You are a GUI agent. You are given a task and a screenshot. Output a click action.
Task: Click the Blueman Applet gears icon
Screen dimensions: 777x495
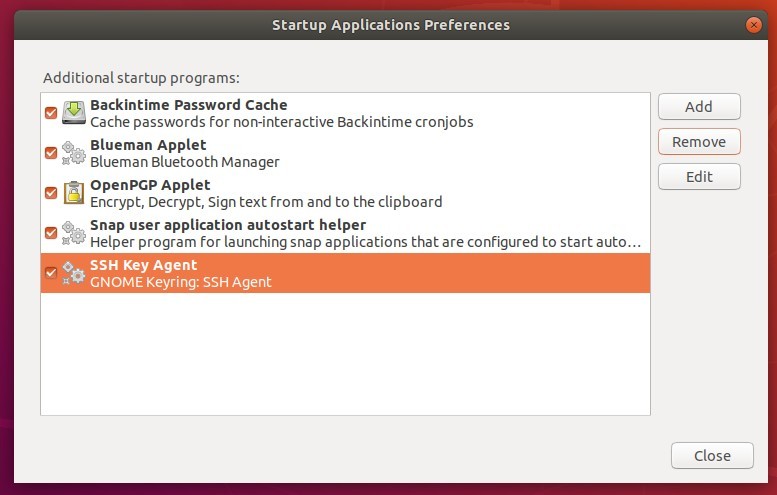74,153
